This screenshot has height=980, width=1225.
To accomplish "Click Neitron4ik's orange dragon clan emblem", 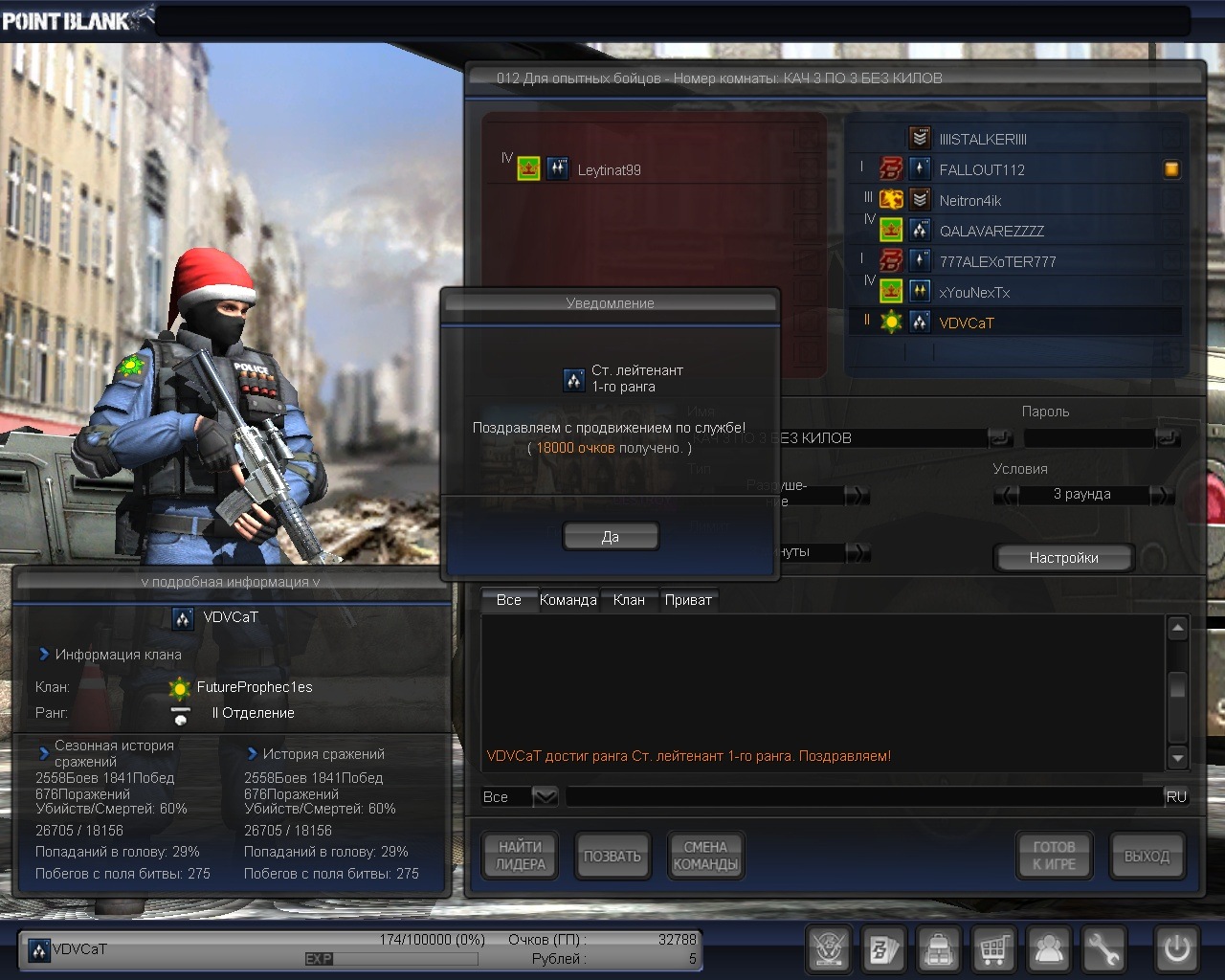I will point(891,200).
